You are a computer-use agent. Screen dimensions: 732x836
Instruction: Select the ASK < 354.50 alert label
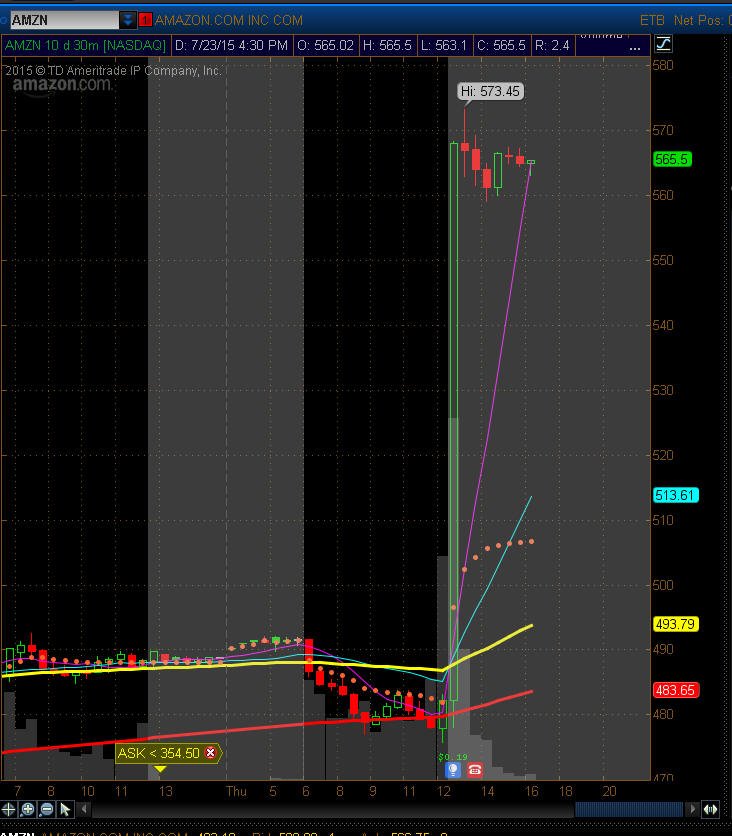(158, 753)
